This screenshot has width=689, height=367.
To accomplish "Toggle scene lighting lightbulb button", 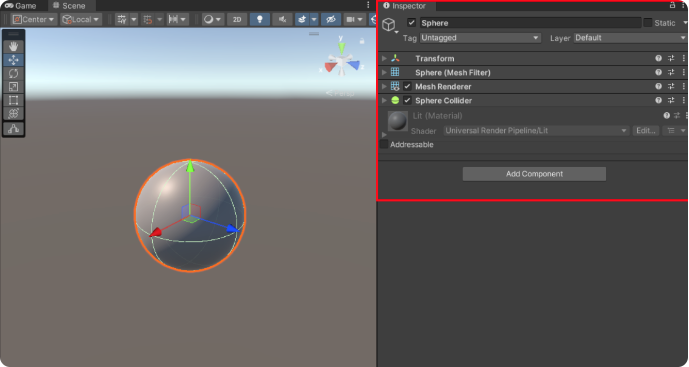I will (x=260, y=19).
